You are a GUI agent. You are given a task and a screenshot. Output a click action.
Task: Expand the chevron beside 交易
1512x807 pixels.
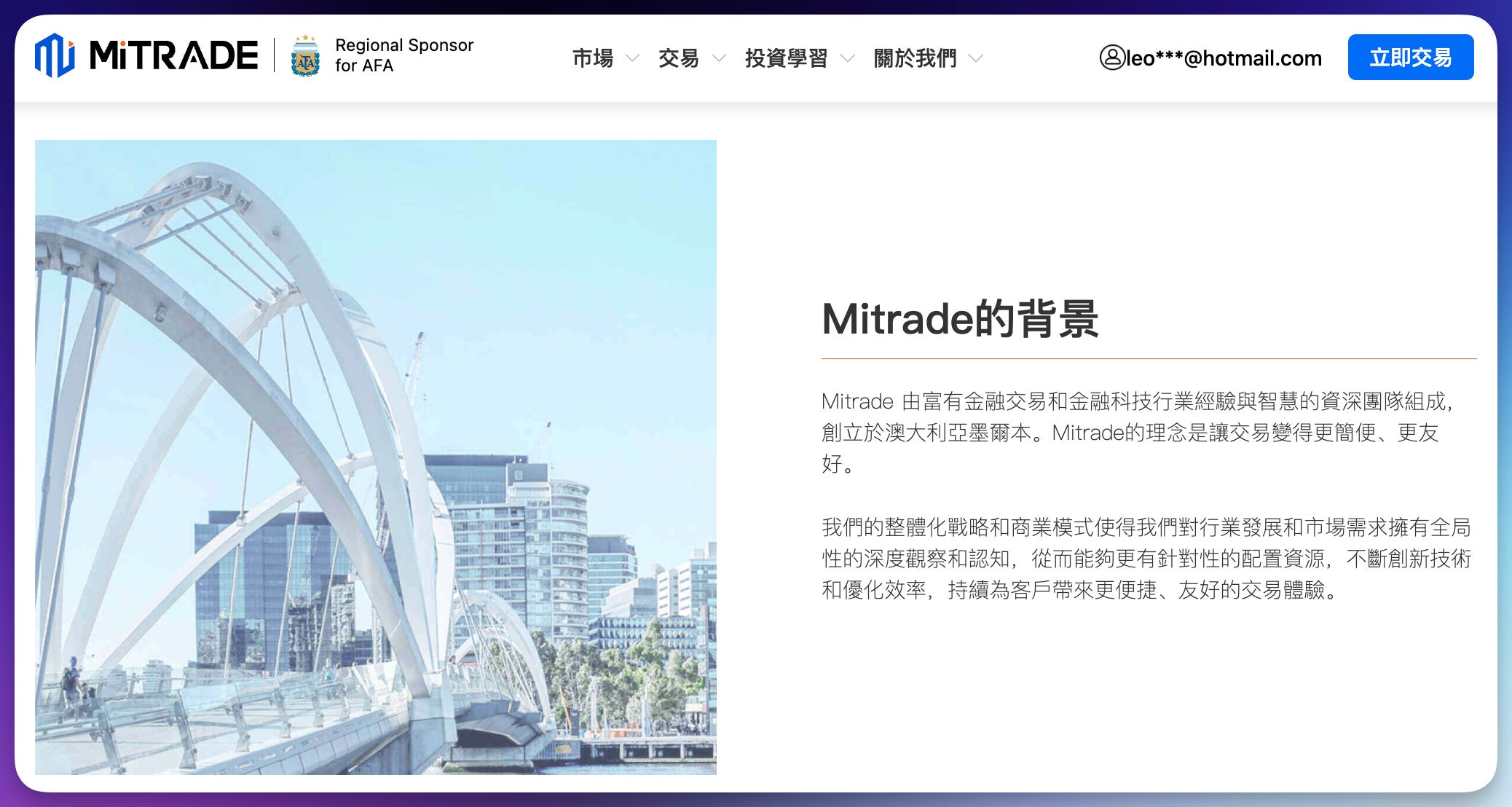pyautogui.click(x=719, y=58)
